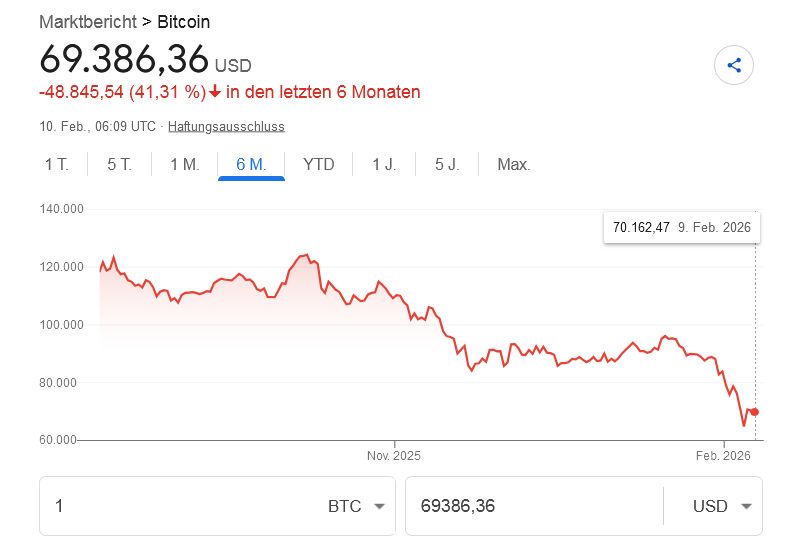Viewport: 798px width, 543px height.
Task: Click the BTC amount input field
Action: pos(180,506)
